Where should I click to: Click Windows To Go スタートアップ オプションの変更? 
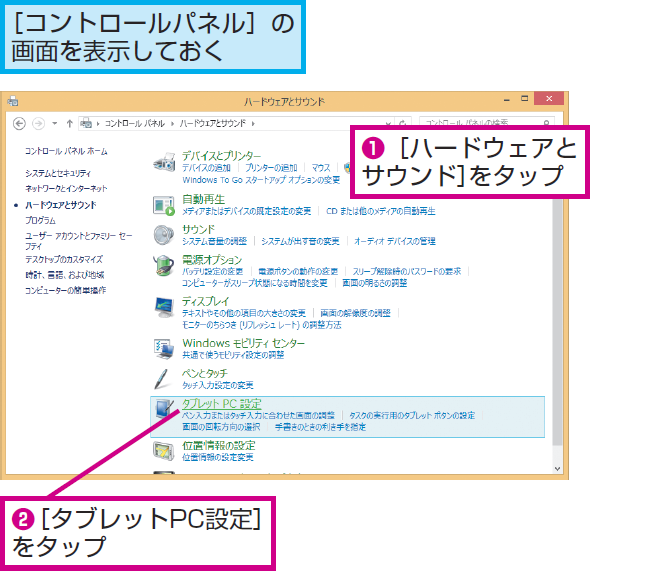coord(261,180)
